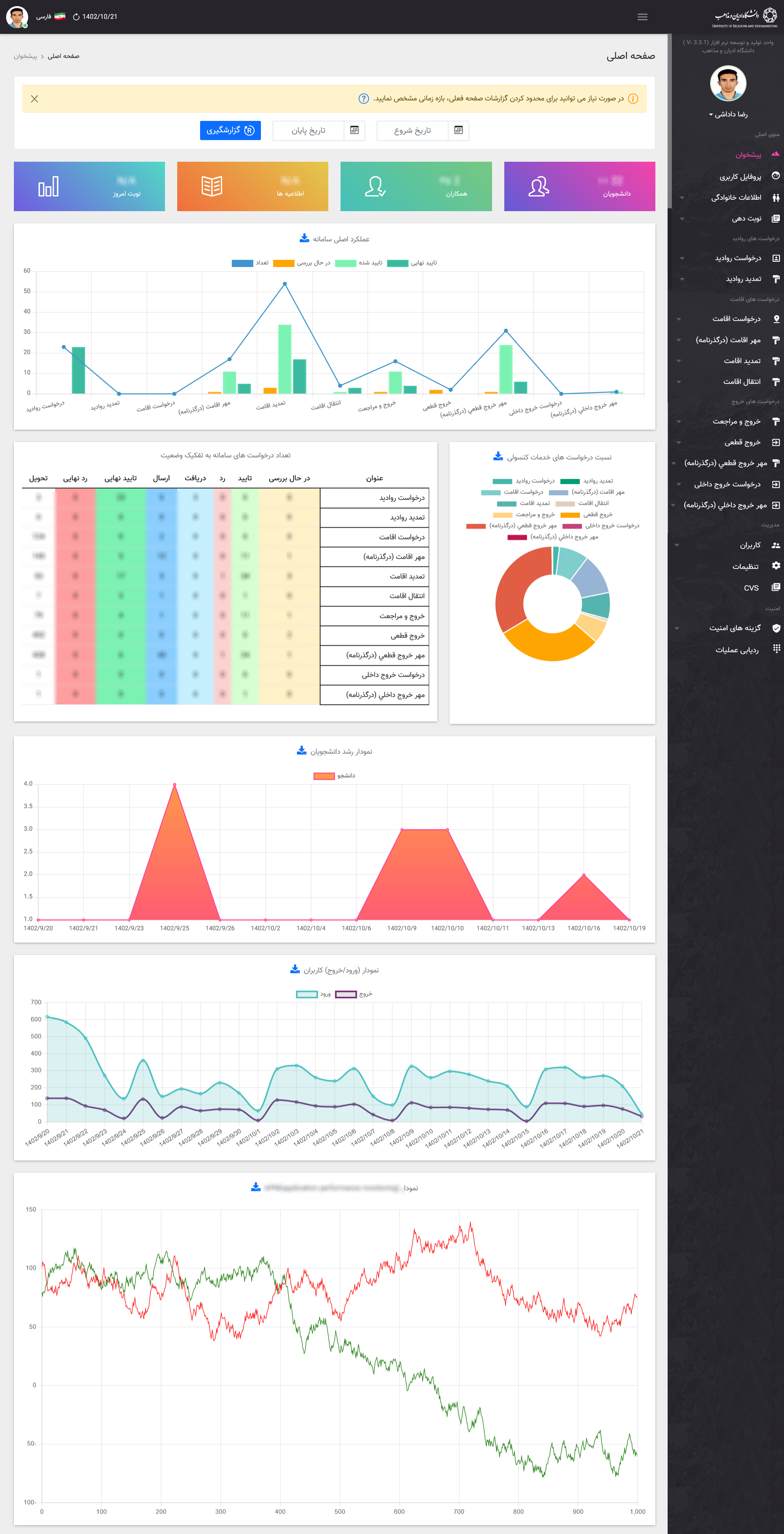The image size is (784, 1534).
Task: Toggle دانشجو legend swatch in growth chart
Action: [324, 776]
